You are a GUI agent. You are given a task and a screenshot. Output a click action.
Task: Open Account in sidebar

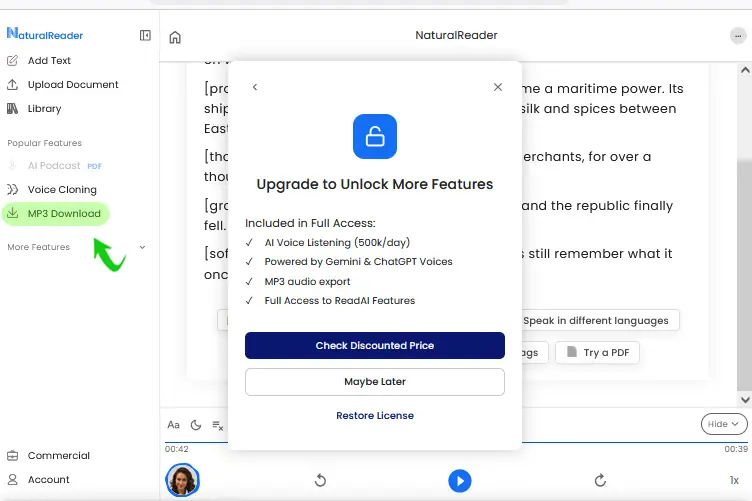click(38, 479)
